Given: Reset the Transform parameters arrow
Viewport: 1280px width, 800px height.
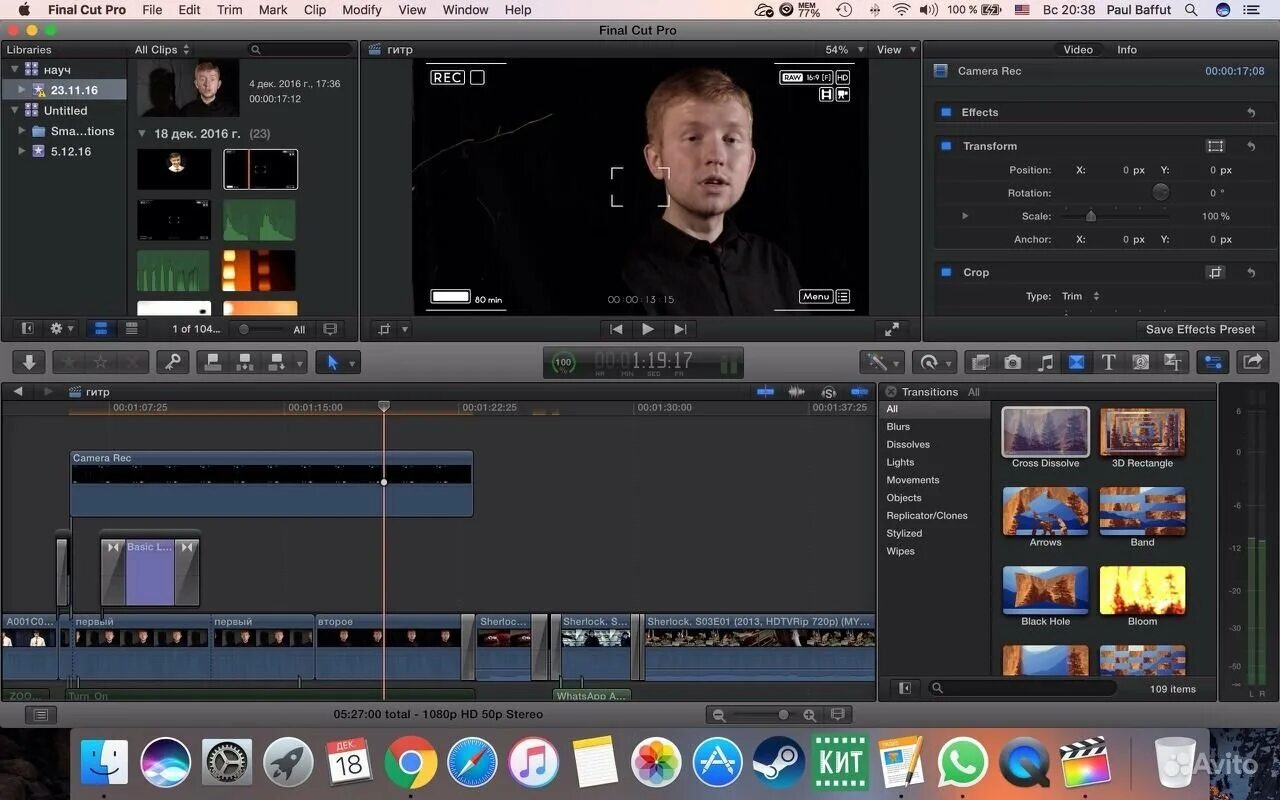Looking at the screenshot, I should coord(1251,146).
